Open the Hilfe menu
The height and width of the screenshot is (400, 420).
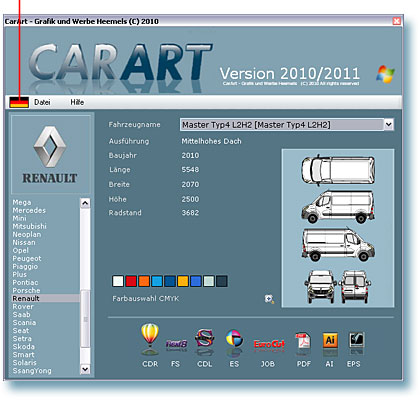point(77,102)
